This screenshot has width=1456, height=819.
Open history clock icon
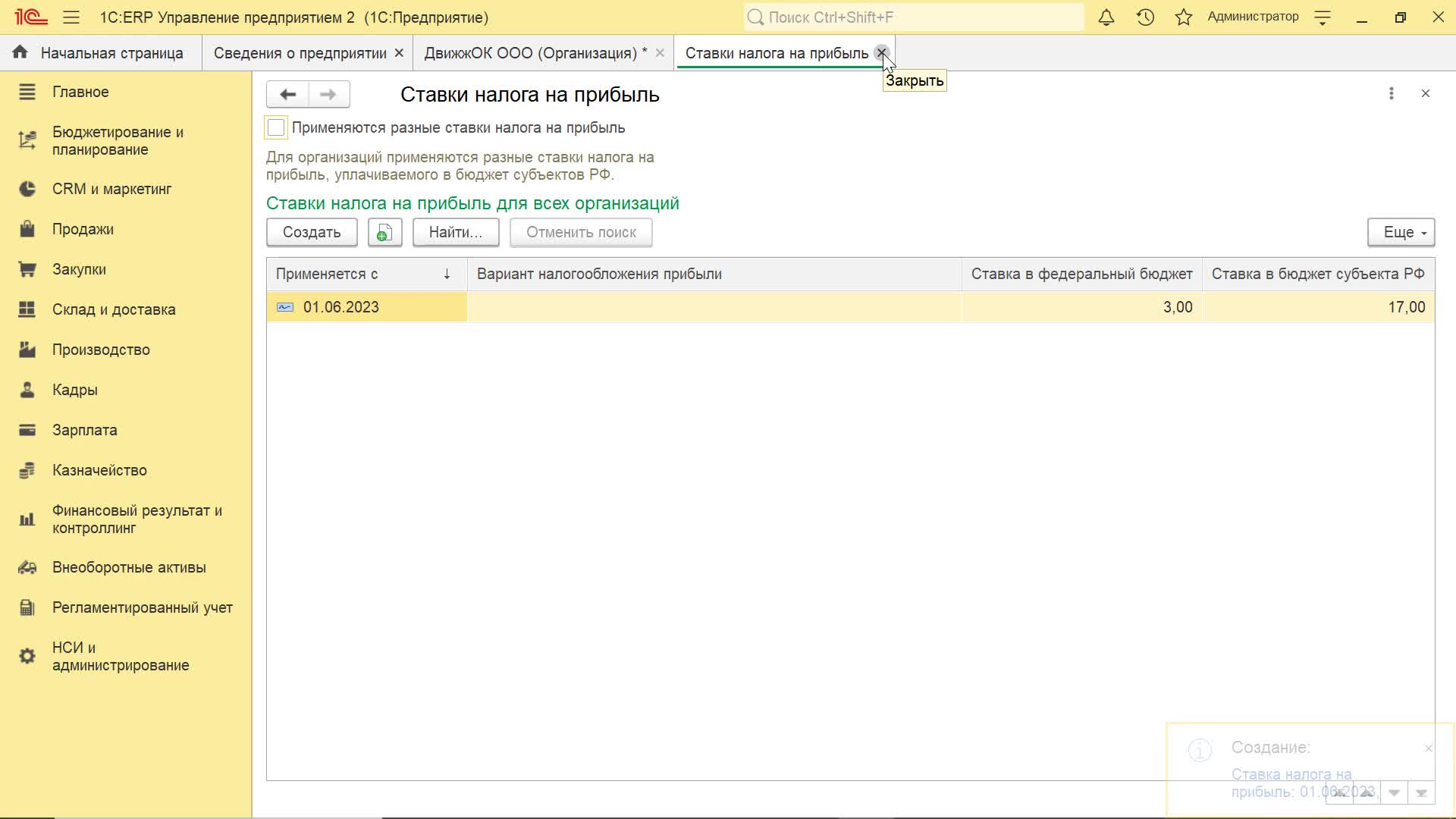point(1145,17)
